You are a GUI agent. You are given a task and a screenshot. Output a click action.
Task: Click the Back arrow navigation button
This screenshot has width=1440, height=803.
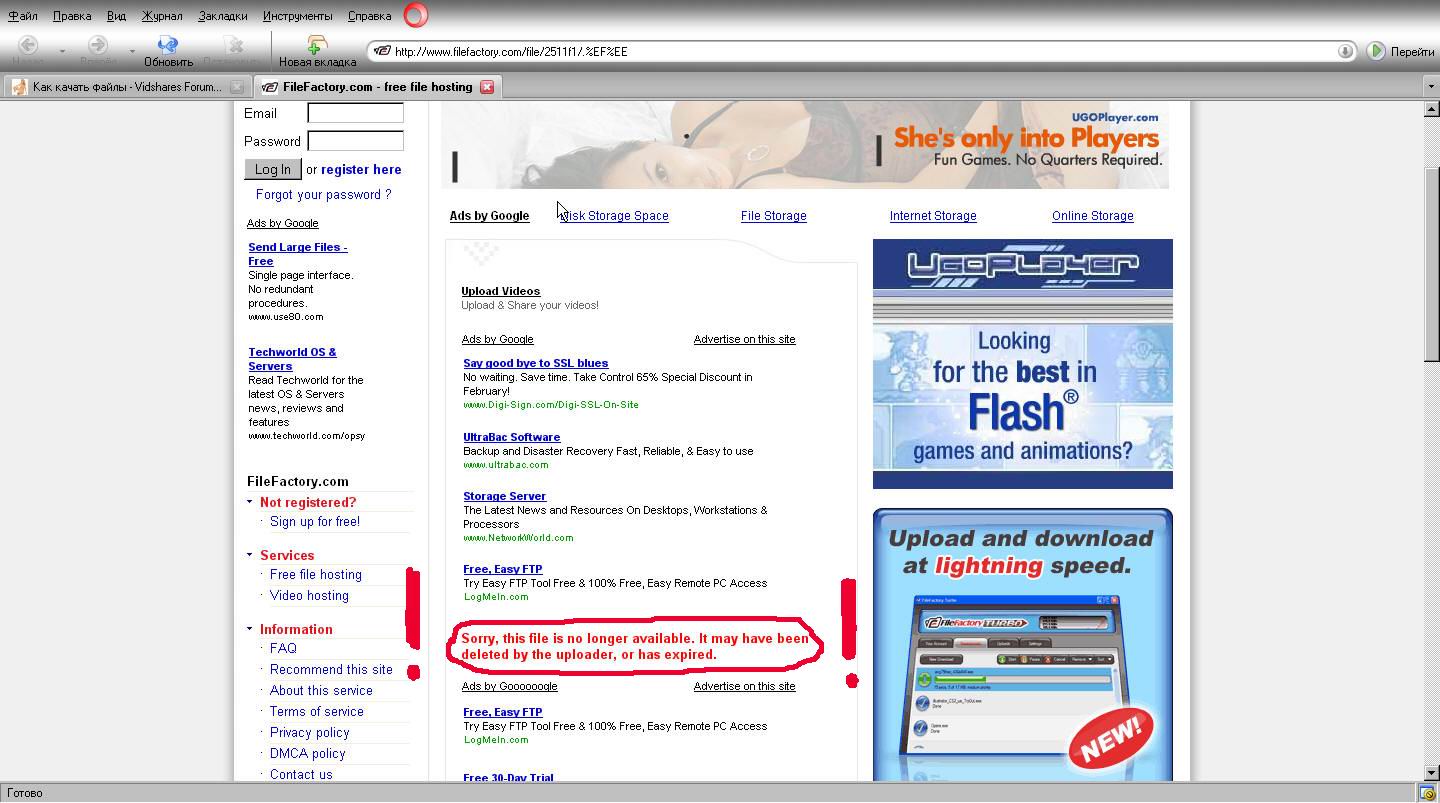click(x=28, y=45)
